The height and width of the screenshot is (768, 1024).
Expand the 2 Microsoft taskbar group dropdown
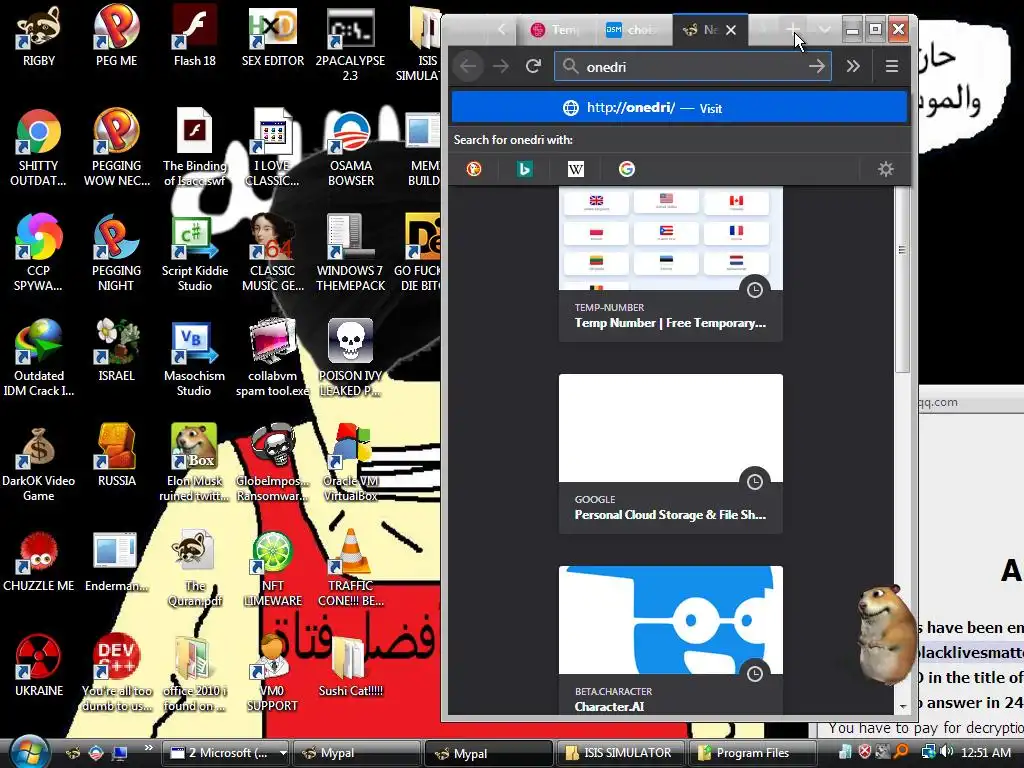click(283, 753)
